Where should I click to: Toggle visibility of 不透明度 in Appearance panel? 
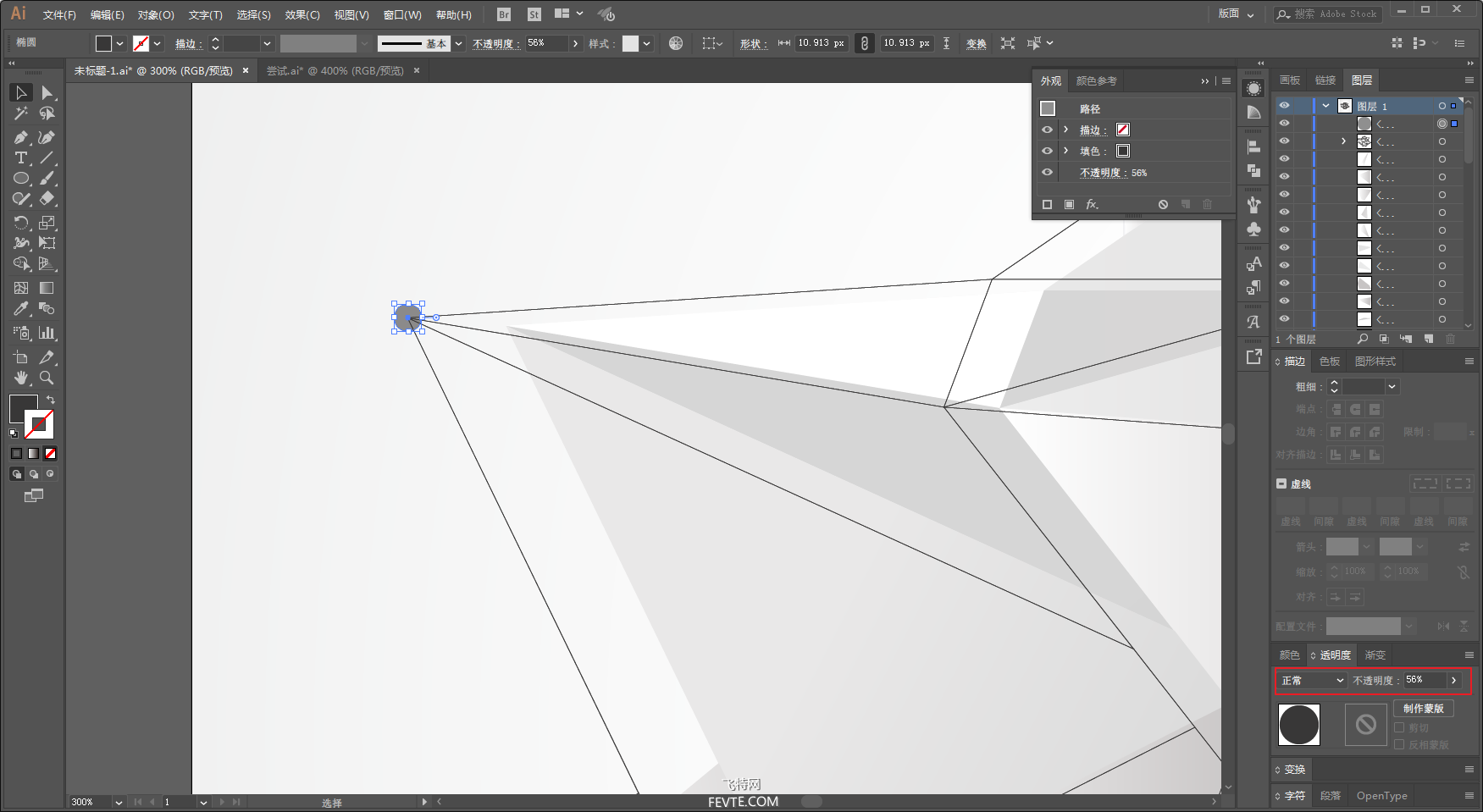1048,172
